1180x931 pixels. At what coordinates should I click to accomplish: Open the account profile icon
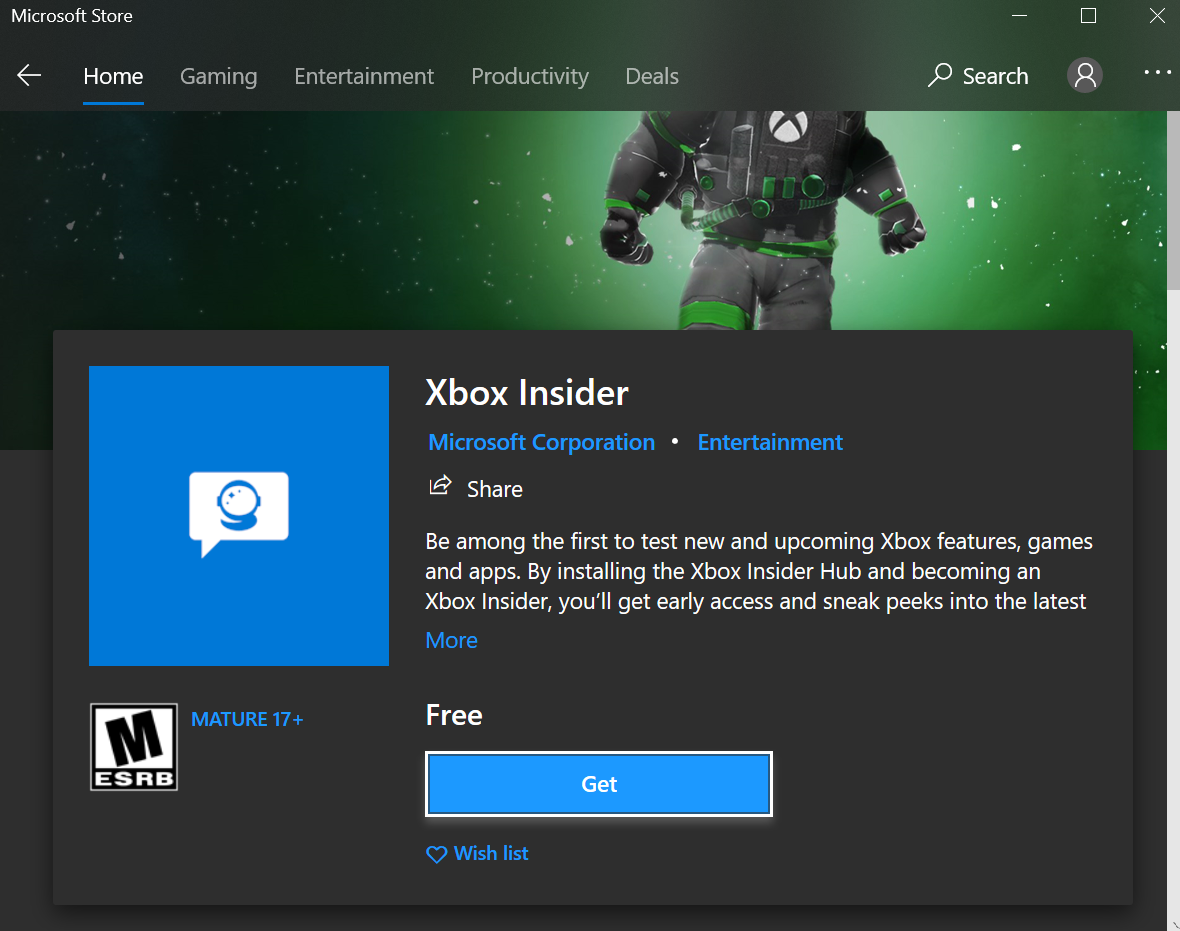[1085, 75]
